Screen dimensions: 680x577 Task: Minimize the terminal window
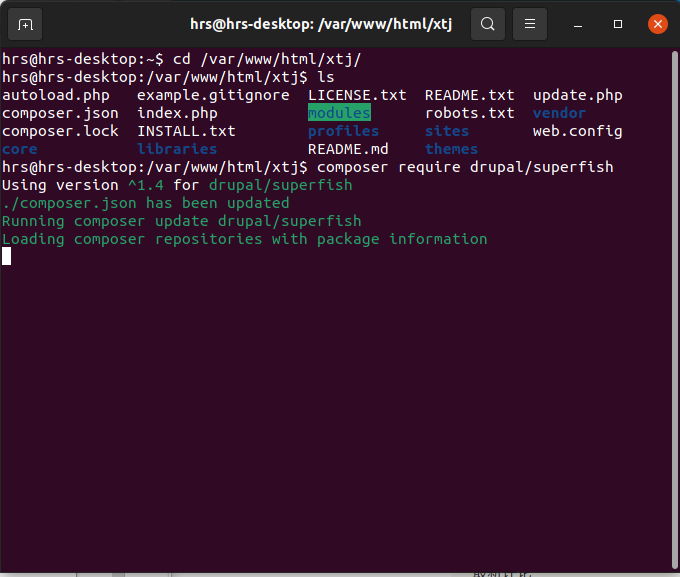(578, 24)
